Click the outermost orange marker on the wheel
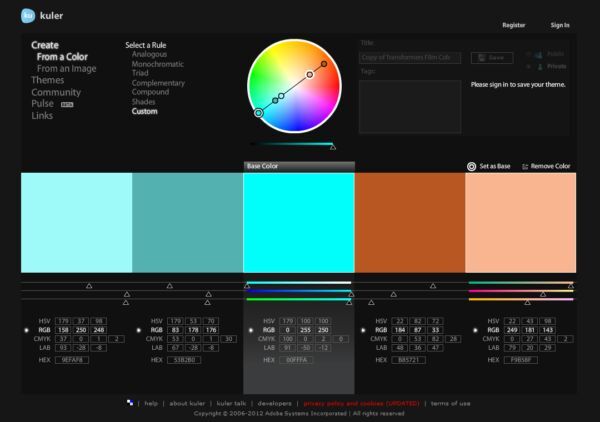The image size is (600, 422). pos(323,65)
